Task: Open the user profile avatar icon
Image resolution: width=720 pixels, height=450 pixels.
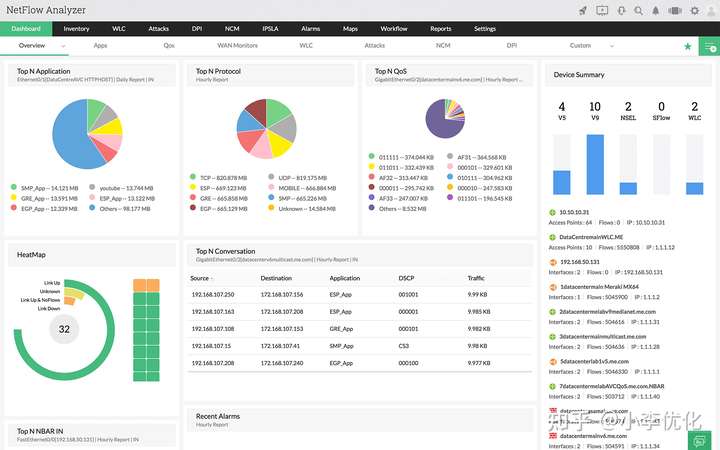Action: click(712, 11)
